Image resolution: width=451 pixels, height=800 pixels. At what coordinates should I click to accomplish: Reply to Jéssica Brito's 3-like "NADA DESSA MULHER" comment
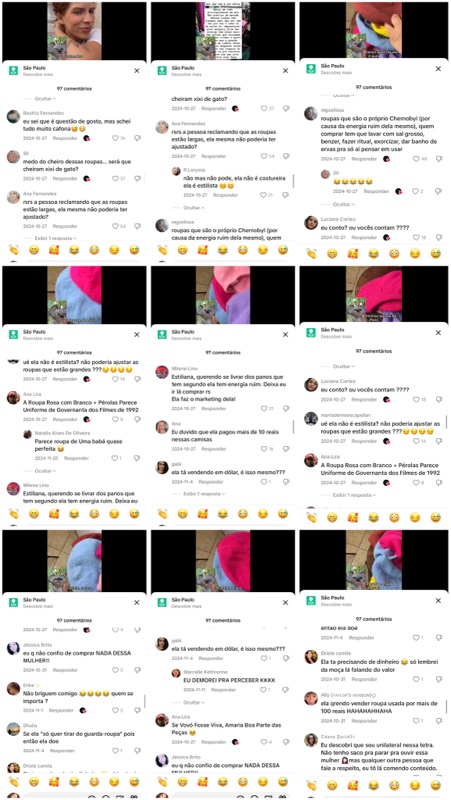(x=65, y=670)
